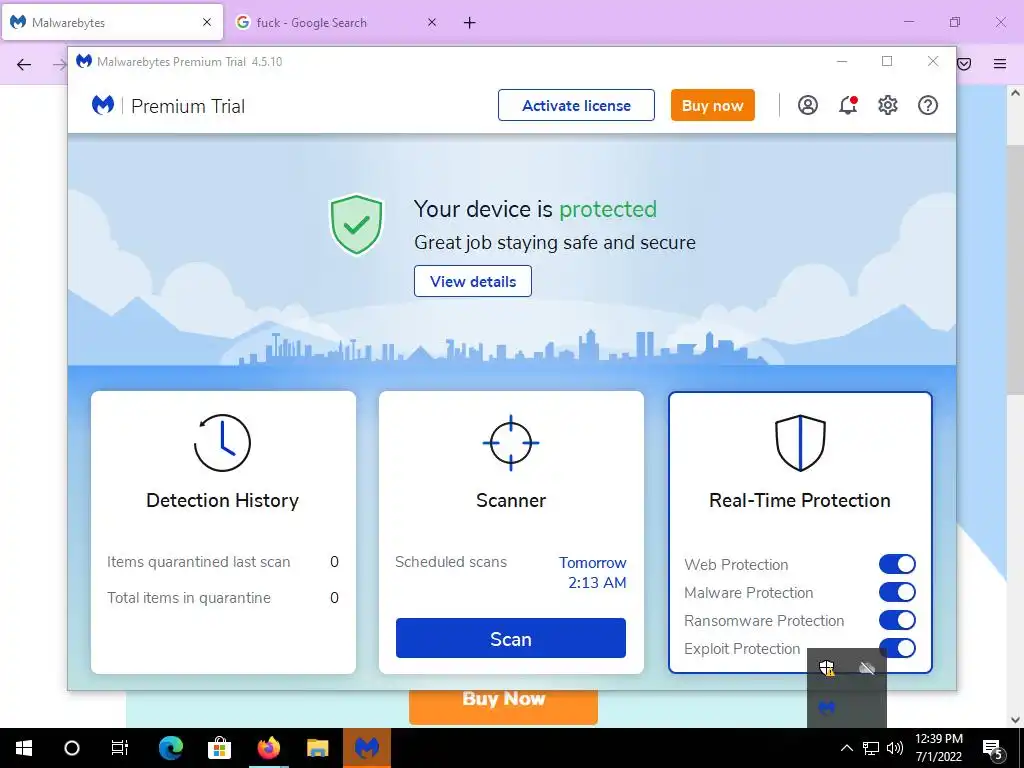1024x768 pixels.
Task: Open the Detection History card title
Action: point(222,500)
